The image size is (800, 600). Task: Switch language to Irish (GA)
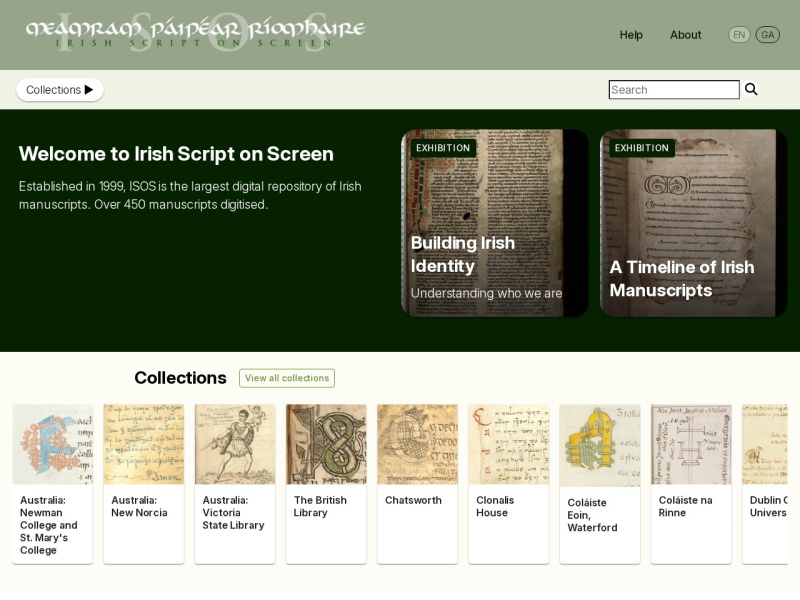(767, 35)
